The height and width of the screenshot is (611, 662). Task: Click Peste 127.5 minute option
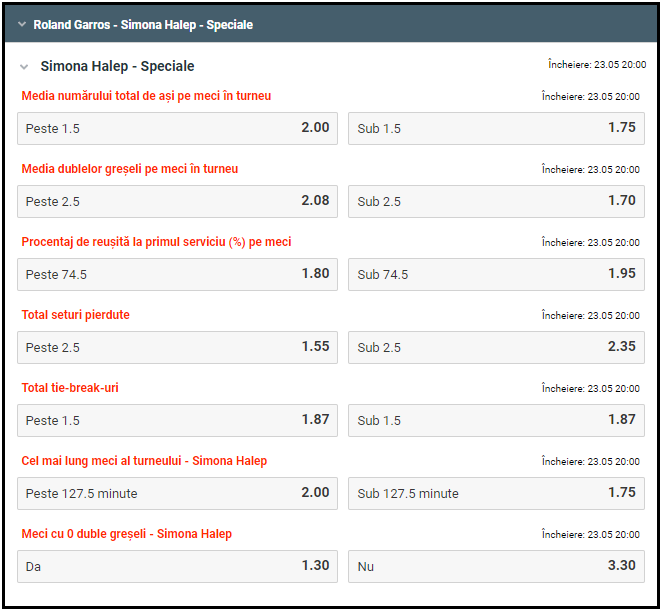[177, 493]
